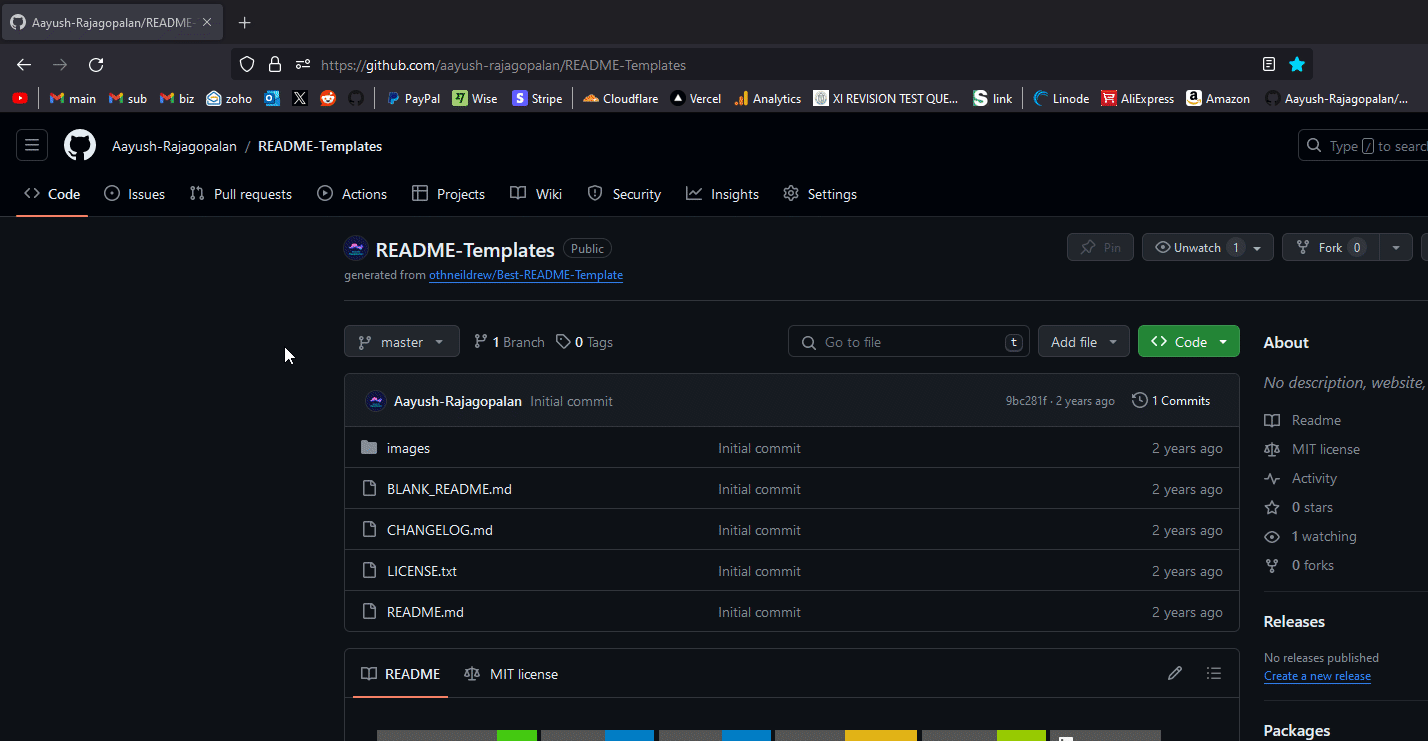
Task: Click the browser URL address bar
Action: [x=771, y=65]
